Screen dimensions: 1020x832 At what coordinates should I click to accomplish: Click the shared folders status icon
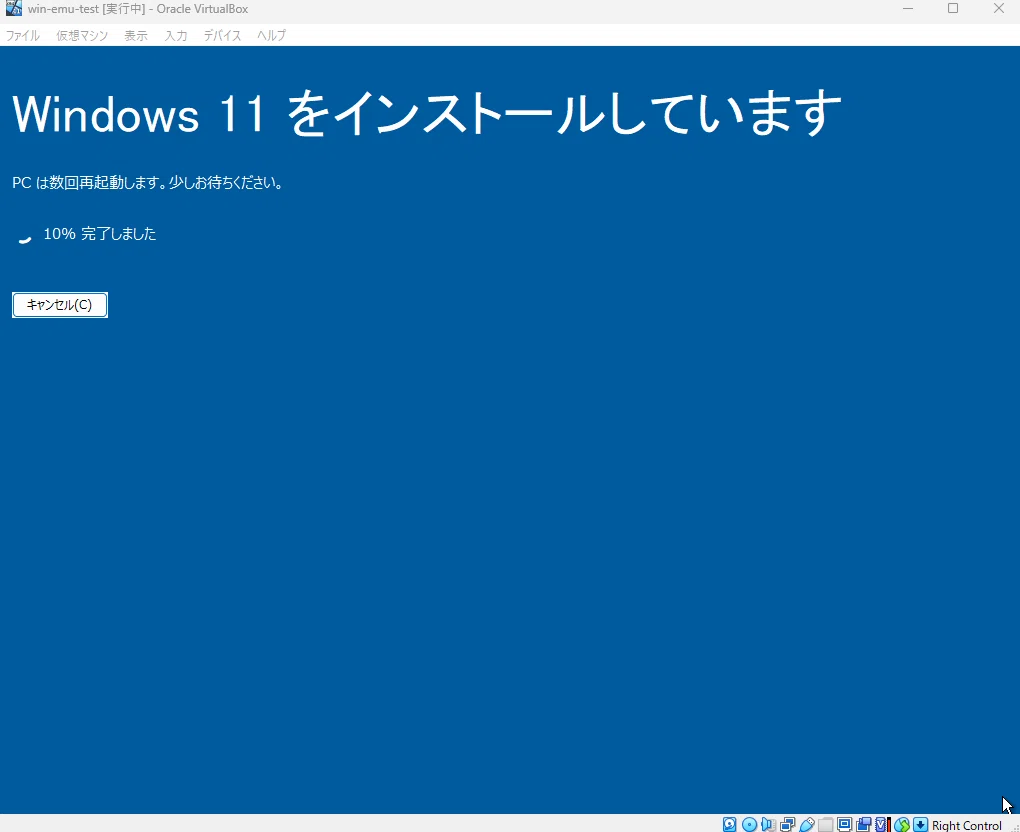825,824
